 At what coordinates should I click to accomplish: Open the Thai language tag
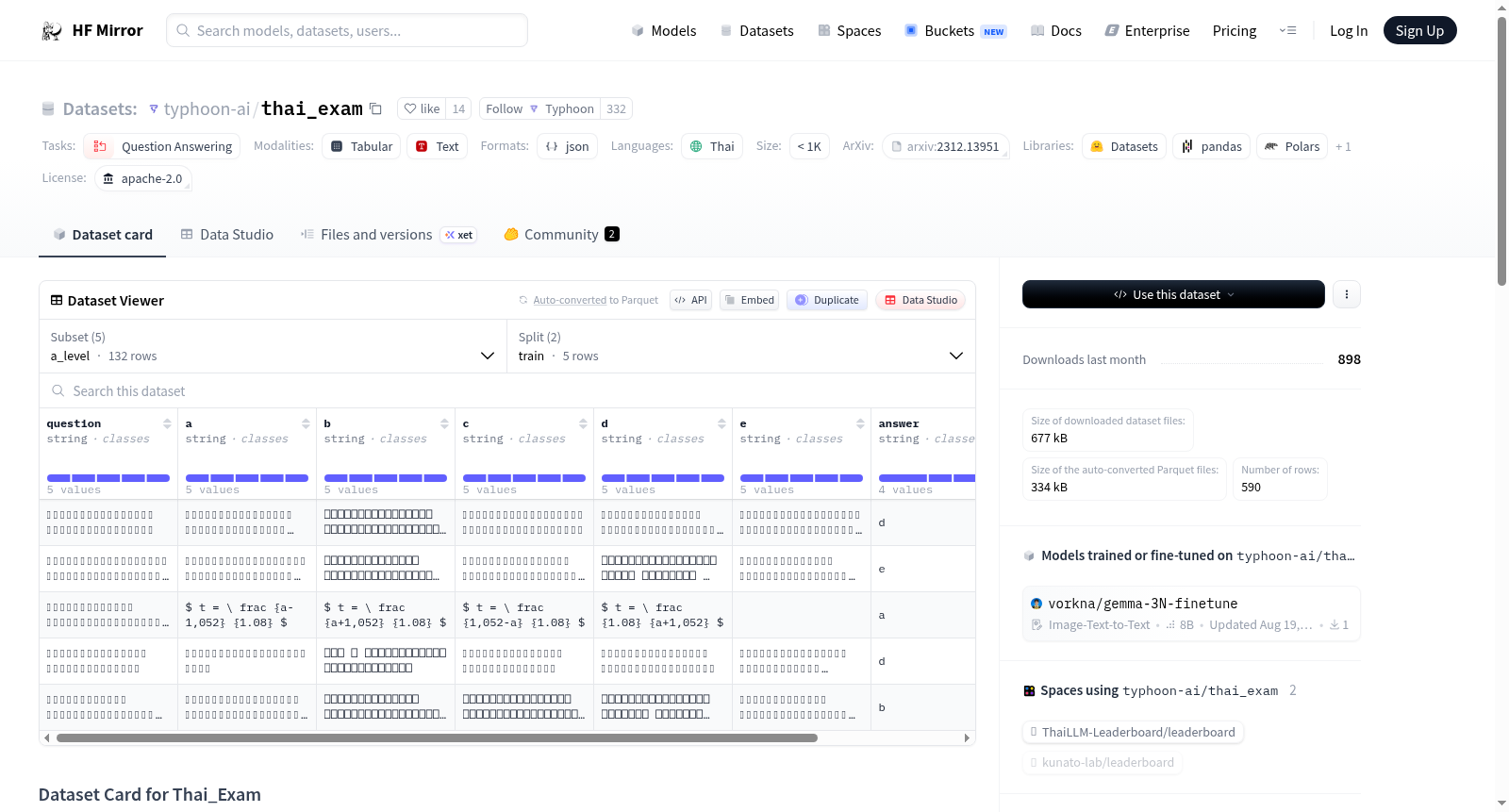click(x=712, y=146)
